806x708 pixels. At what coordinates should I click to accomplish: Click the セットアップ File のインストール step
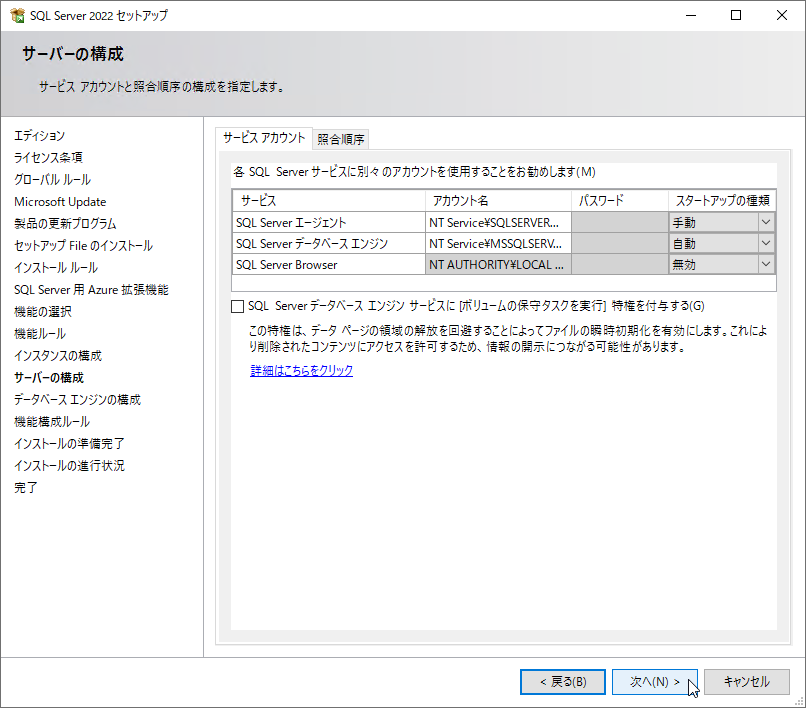[83, 246]
